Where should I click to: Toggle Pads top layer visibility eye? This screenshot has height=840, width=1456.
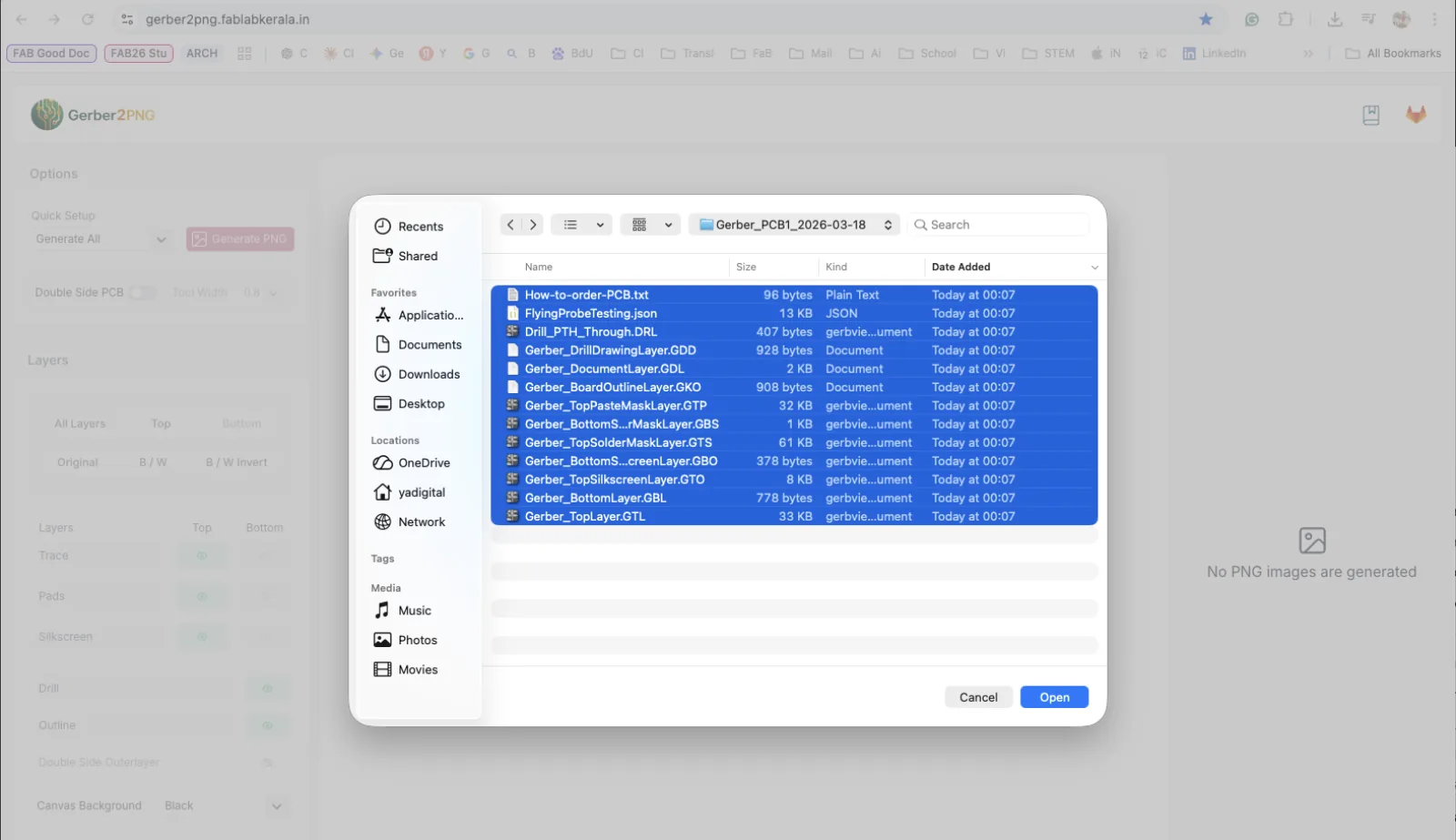click(202, 597)
